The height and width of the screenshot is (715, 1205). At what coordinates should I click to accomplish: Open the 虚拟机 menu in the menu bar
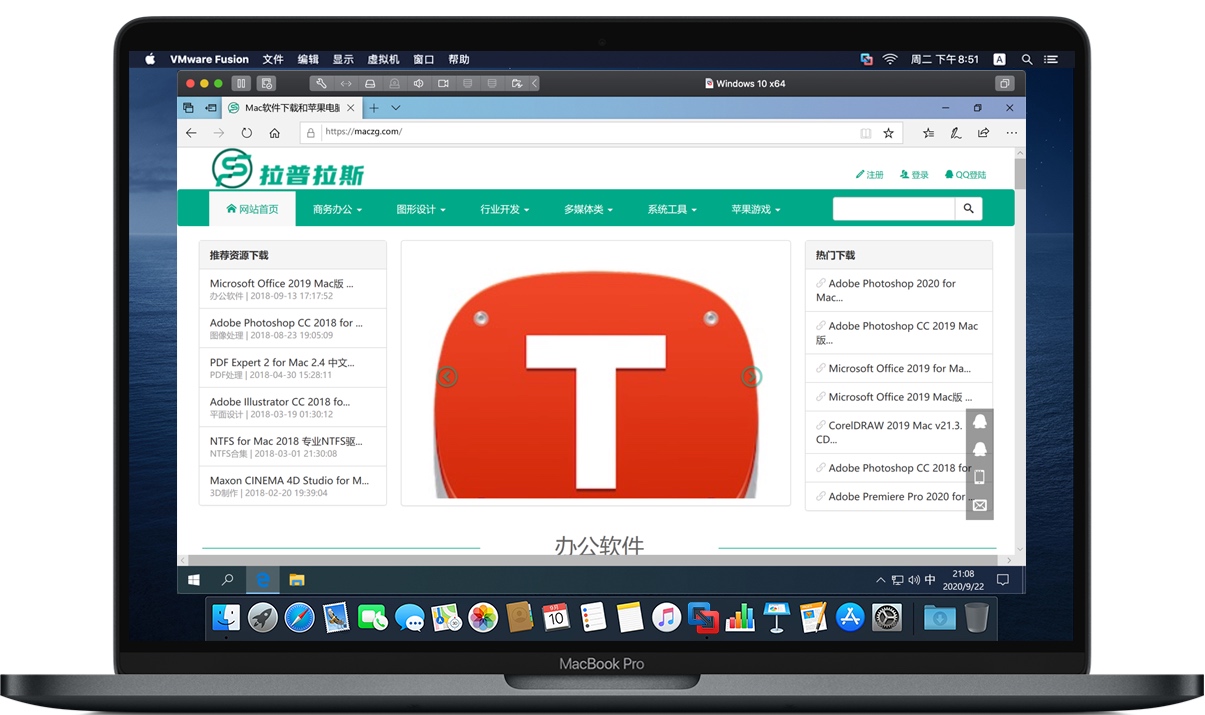383,59
